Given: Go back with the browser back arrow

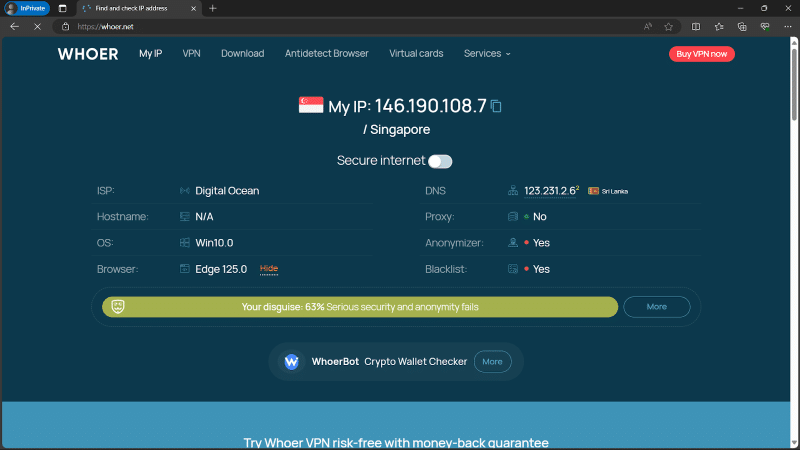Looking at the screenshot, I should tap(14, 27).
